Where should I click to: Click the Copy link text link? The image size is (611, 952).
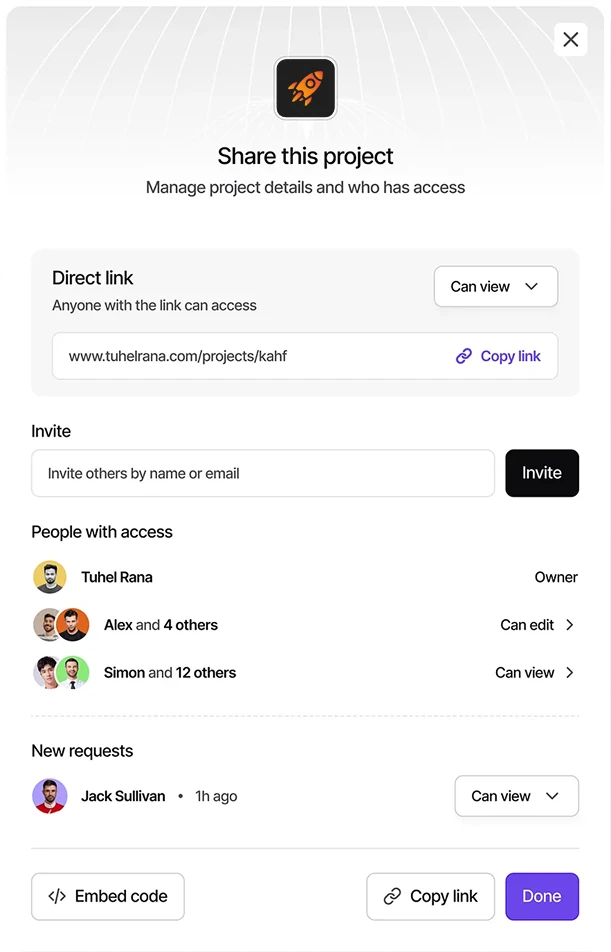(x=509, y=356)
